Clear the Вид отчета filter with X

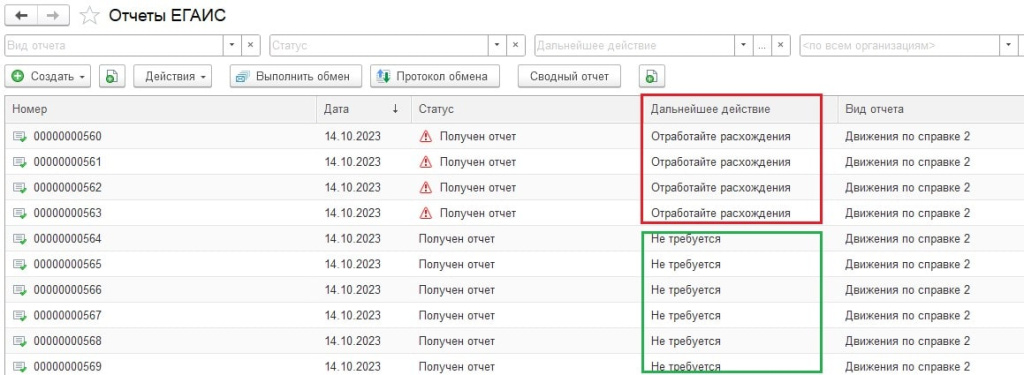click(251, 46)
